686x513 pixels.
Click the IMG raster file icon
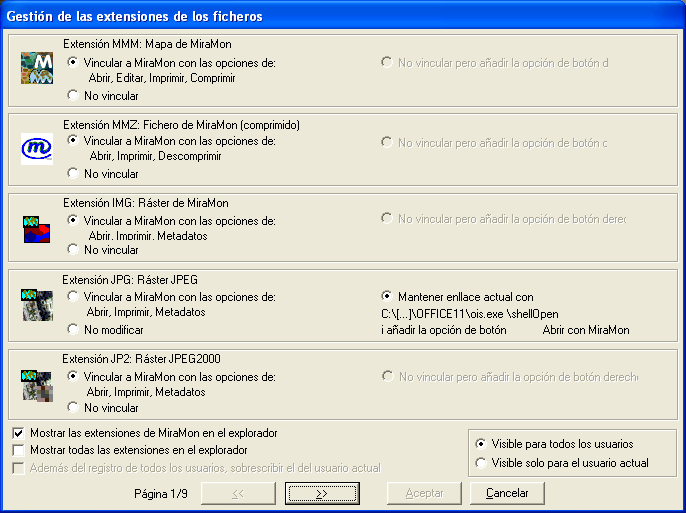point(37,229)
